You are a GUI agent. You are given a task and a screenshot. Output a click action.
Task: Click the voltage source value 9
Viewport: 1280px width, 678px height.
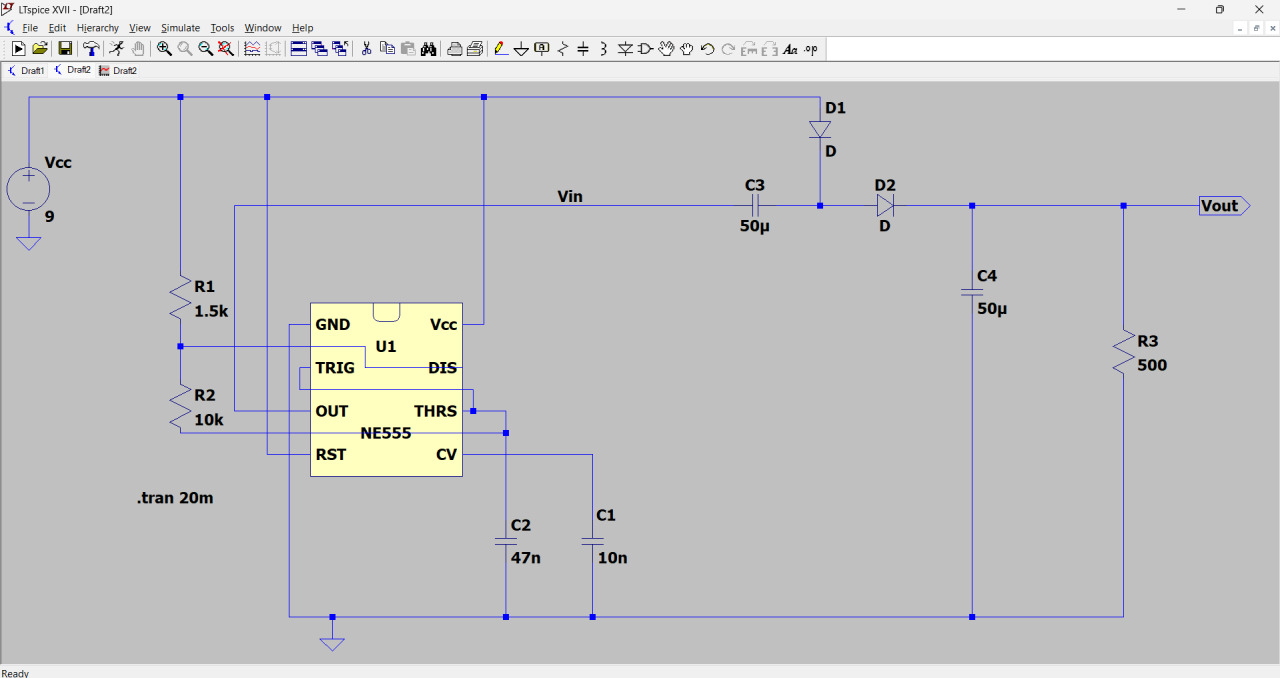click(49, 215)
